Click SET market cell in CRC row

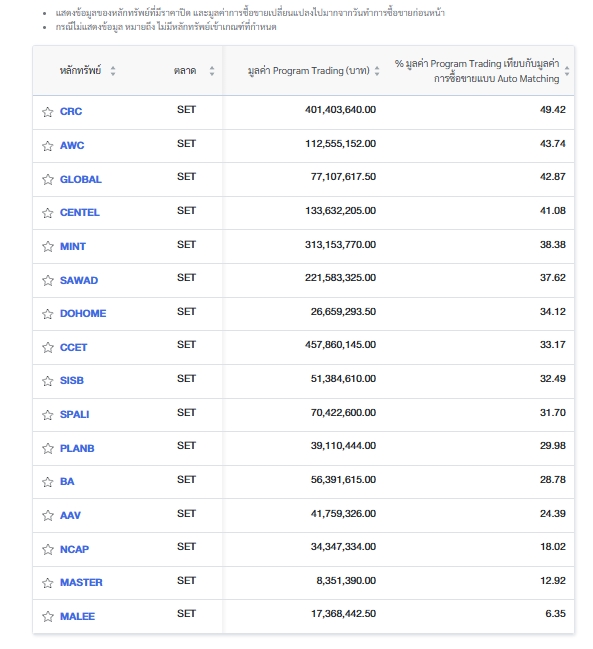186,110
